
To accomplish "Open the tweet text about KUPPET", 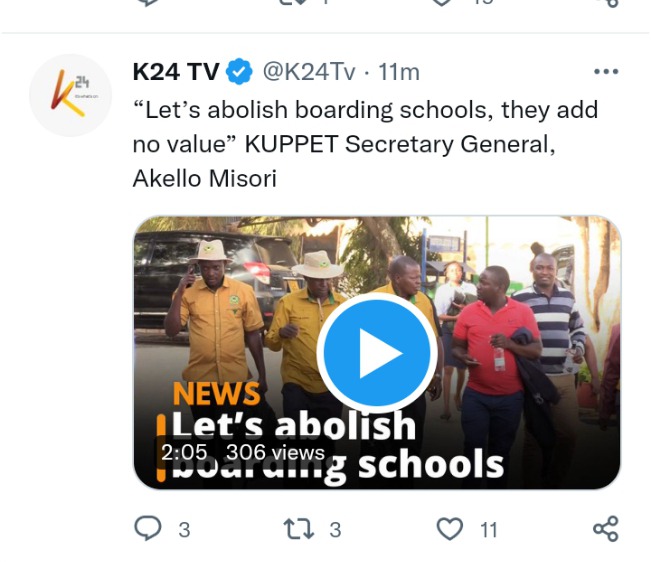I will pos(365,144).
